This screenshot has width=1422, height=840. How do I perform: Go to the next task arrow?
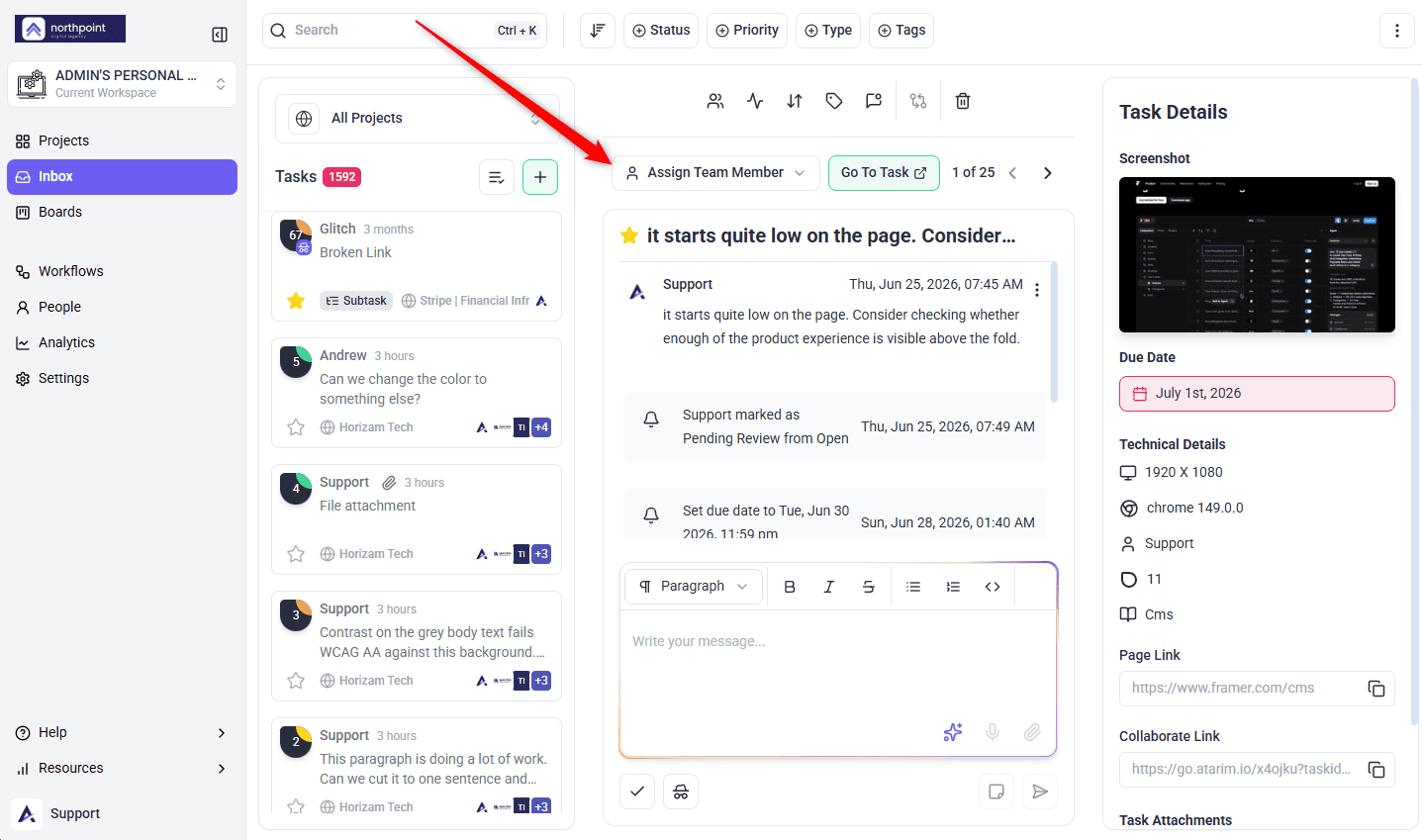click(1048, 173)
